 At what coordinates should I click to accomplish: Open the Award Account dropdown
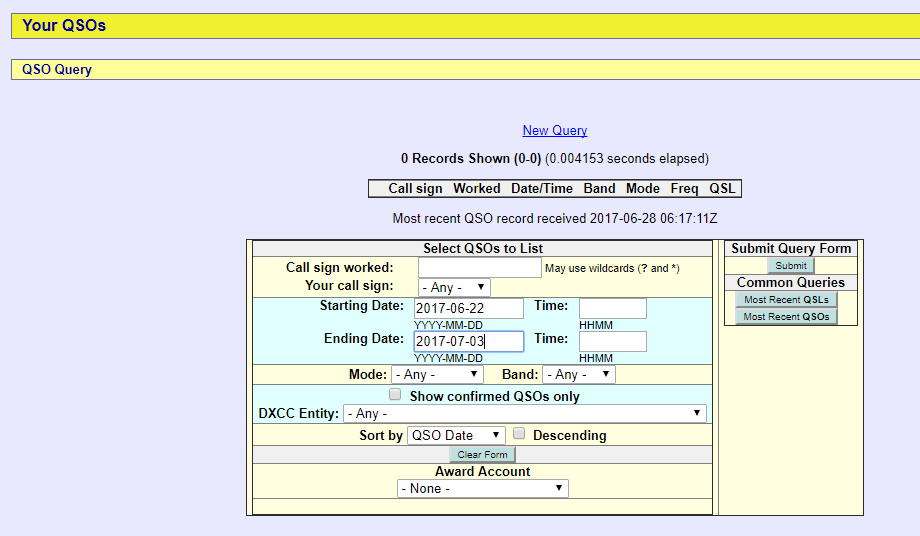(482, 488)
